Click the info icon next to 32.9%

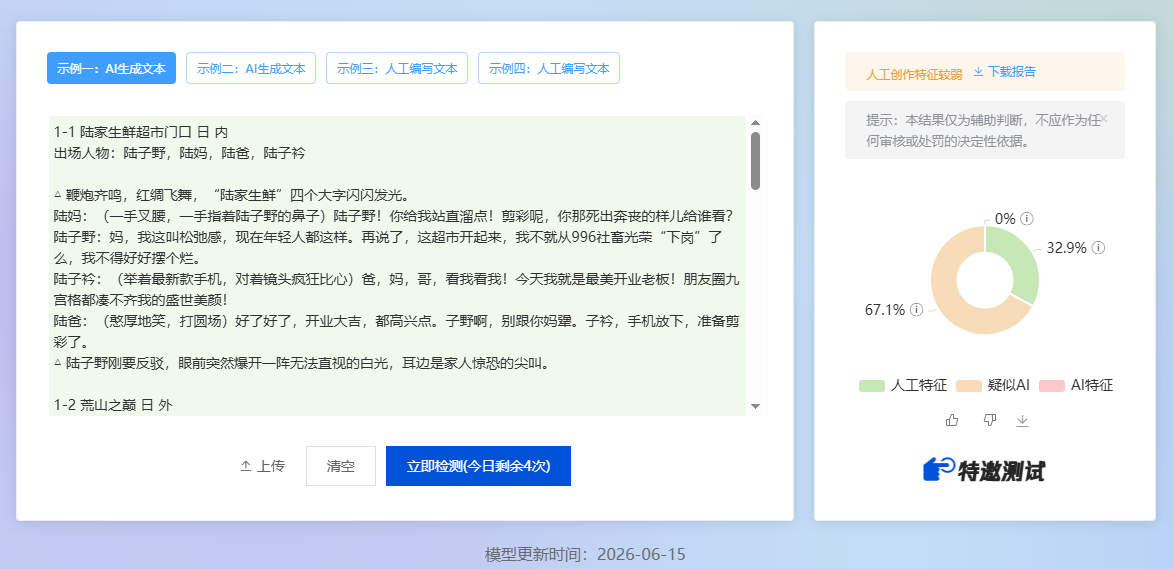1098,248
